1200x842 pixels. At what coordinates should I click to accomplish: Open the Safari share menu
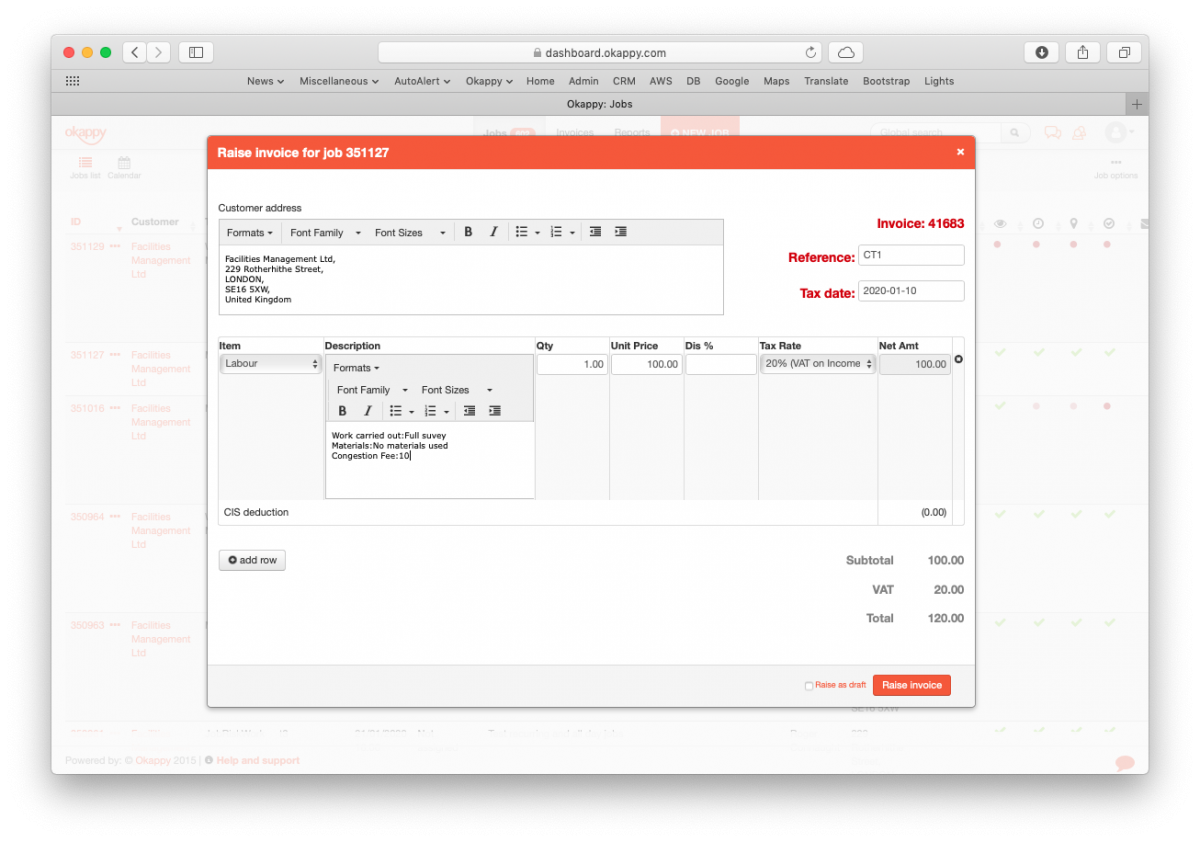1083,52
